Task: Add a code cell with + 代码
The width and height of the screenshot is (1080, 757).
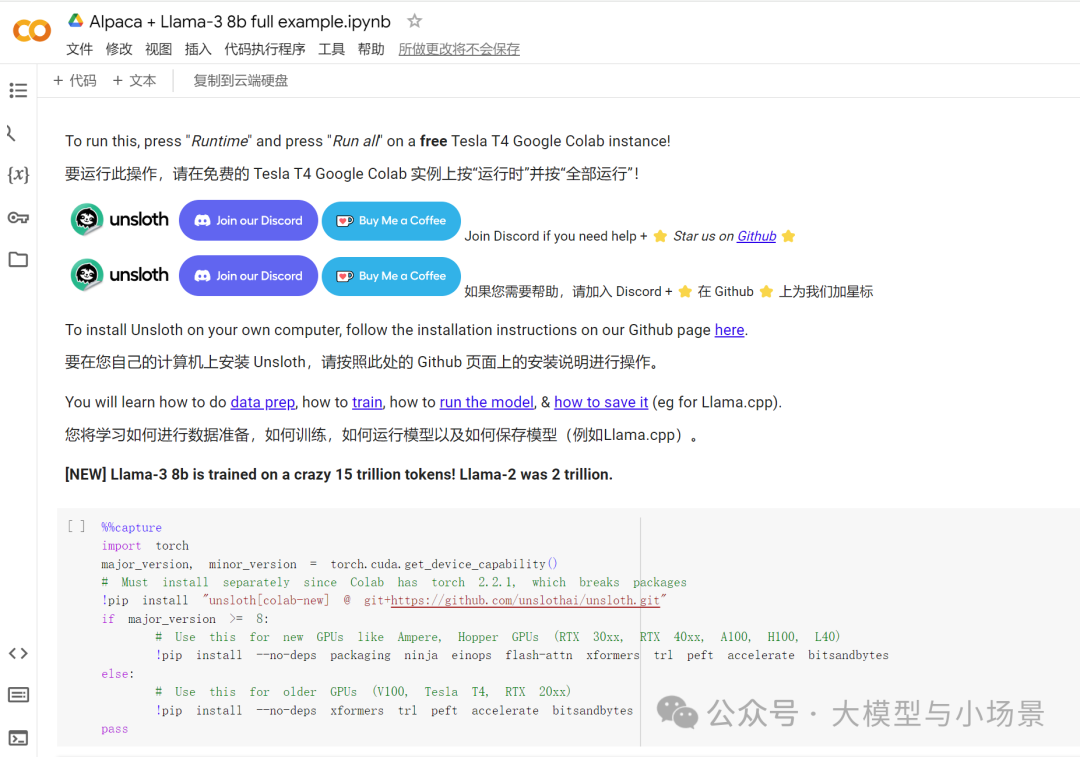Action: tap(75, 81)
